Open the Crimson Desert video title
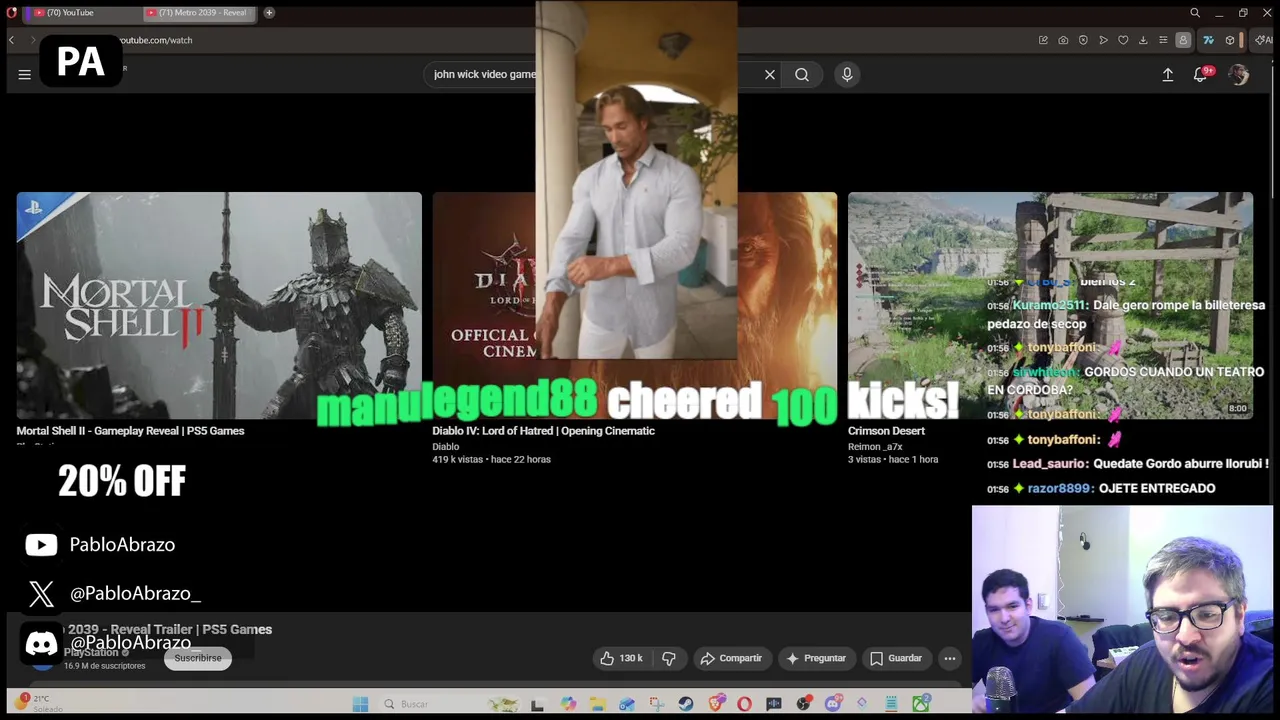Screen dimensions: 1280x720 tap(886, 431)
